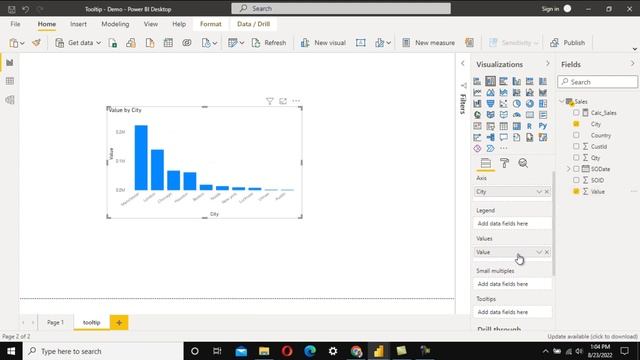Choose the Treemap visualization
Viewport: 640px width, 360px height.
coord(543,104)
